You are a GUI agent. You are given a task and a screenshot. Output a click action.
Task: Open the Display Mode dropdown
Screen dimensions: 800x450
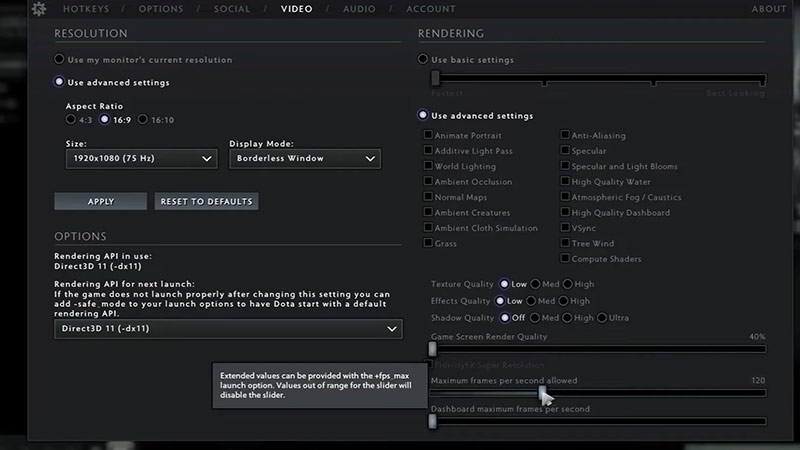point(304,158)
